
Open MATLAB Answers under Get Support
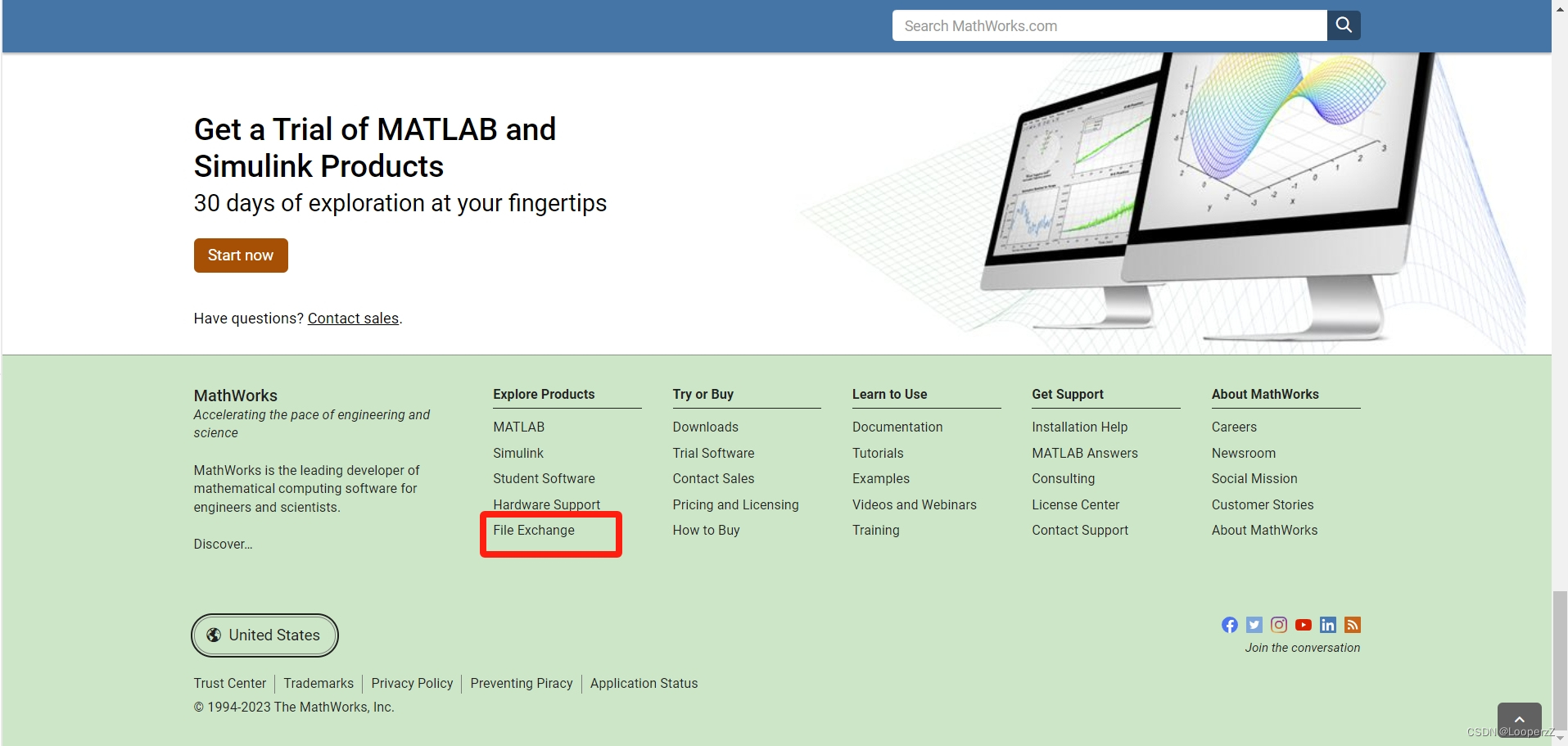pyautogui.click(x=1085, y=453)
